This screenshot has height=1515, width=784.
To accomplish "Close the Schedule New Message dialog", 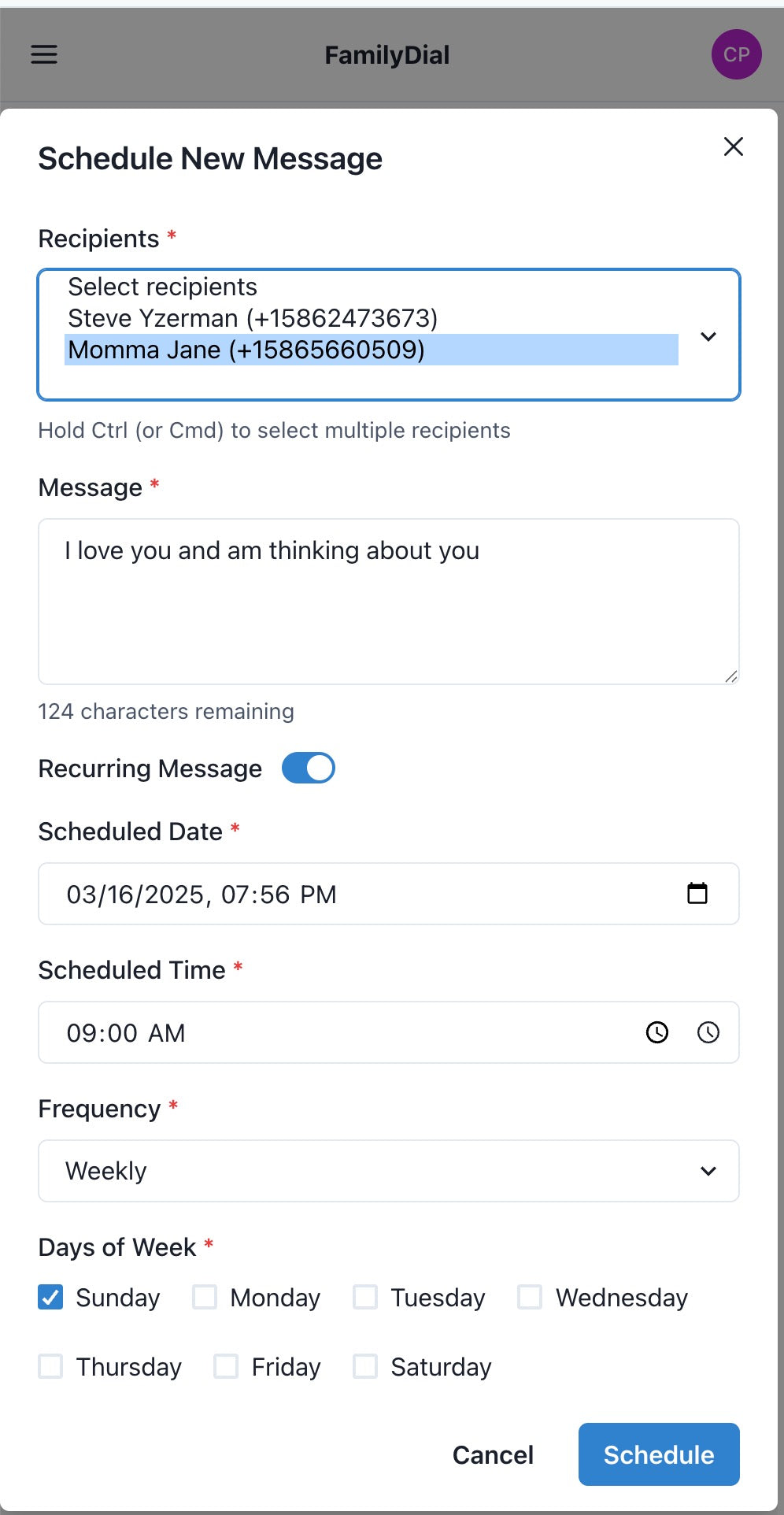I will click(733, 146).
